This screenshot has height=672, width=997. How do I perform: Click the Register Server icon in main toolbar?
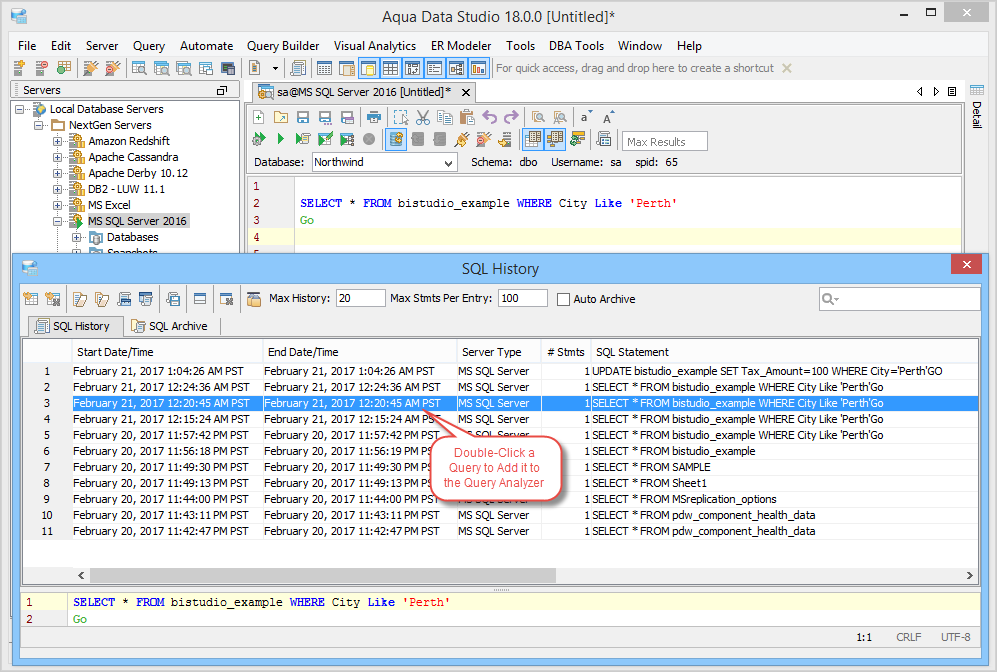click(19, 67)
